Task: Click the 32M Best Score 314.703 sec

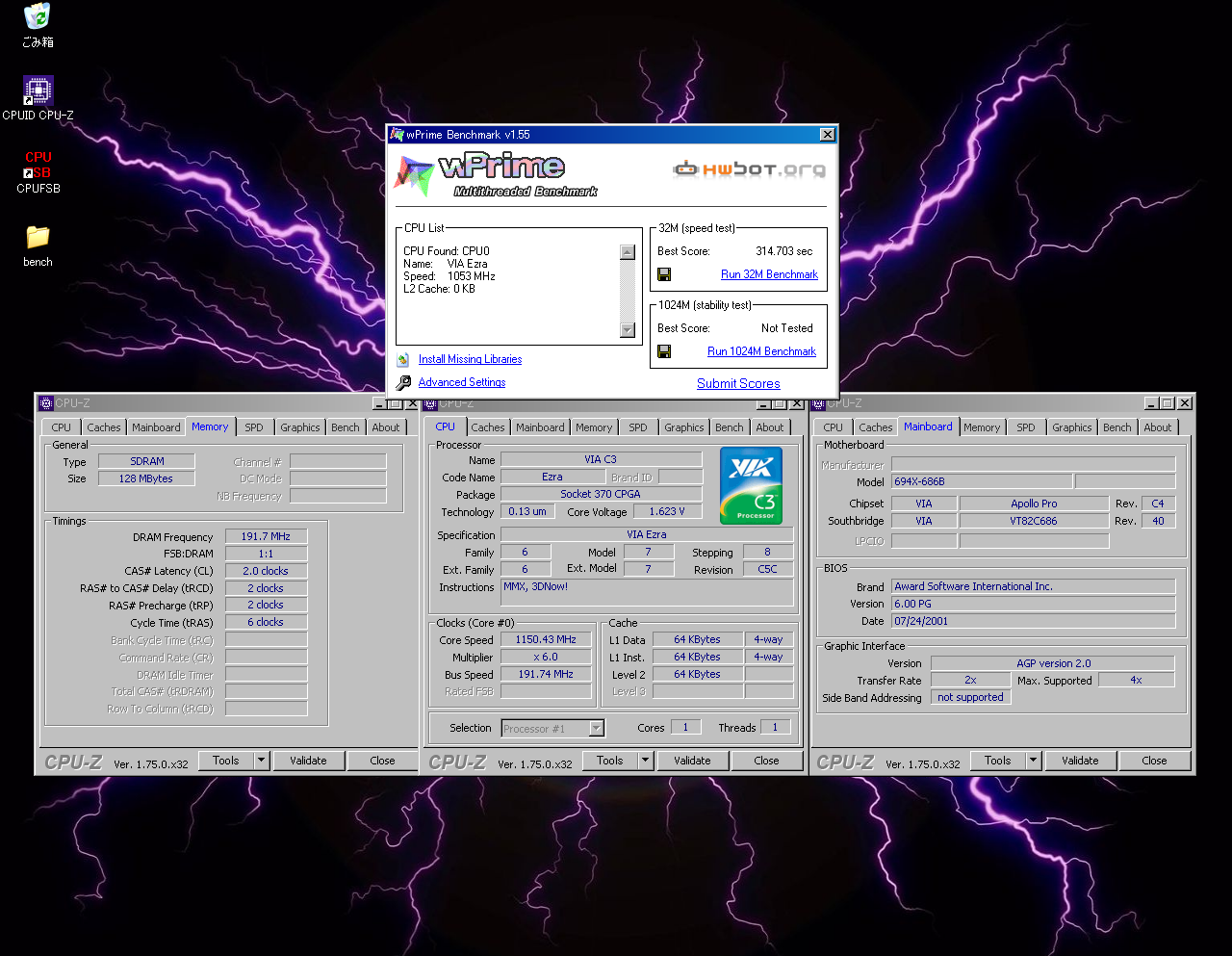Action: [x=783, y=251]
